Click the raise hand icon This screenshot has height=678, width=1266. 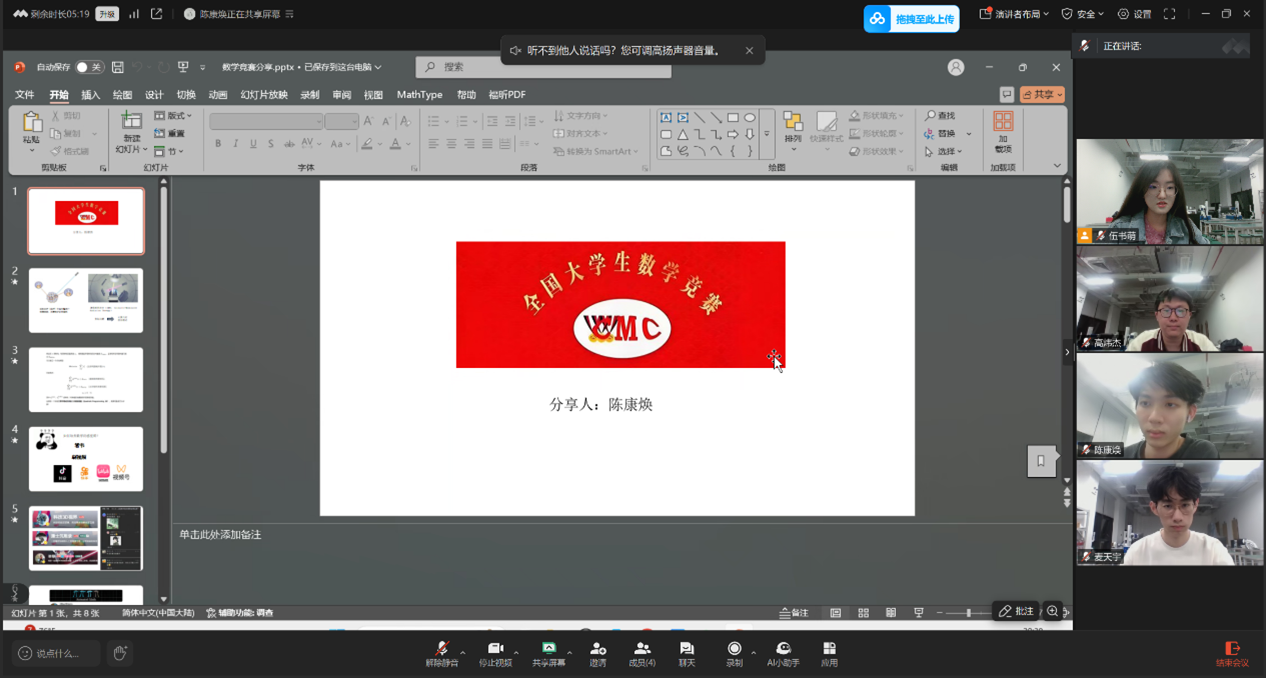point(120,653)
